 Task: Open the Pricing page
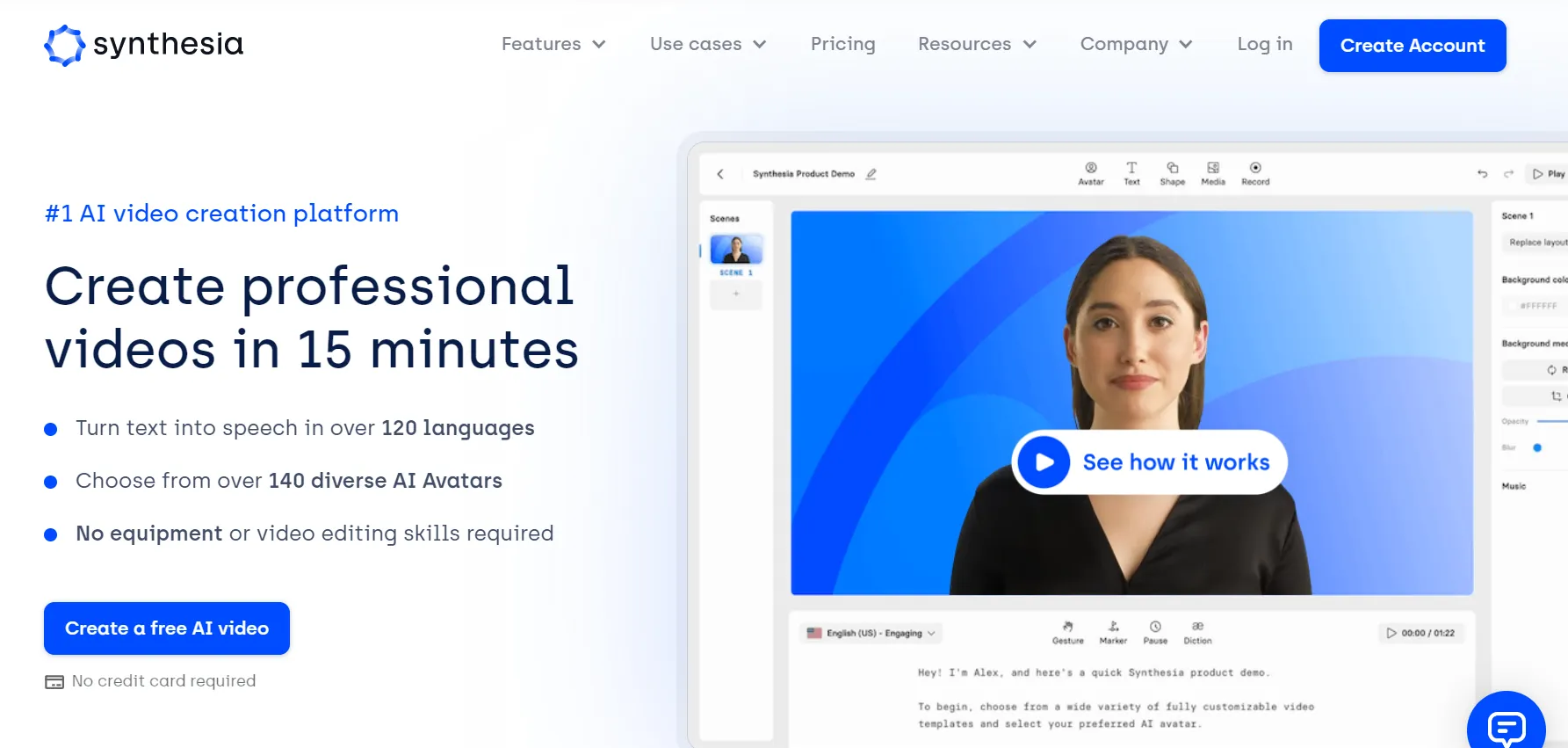pyautogui.click(x=842, y=44)
